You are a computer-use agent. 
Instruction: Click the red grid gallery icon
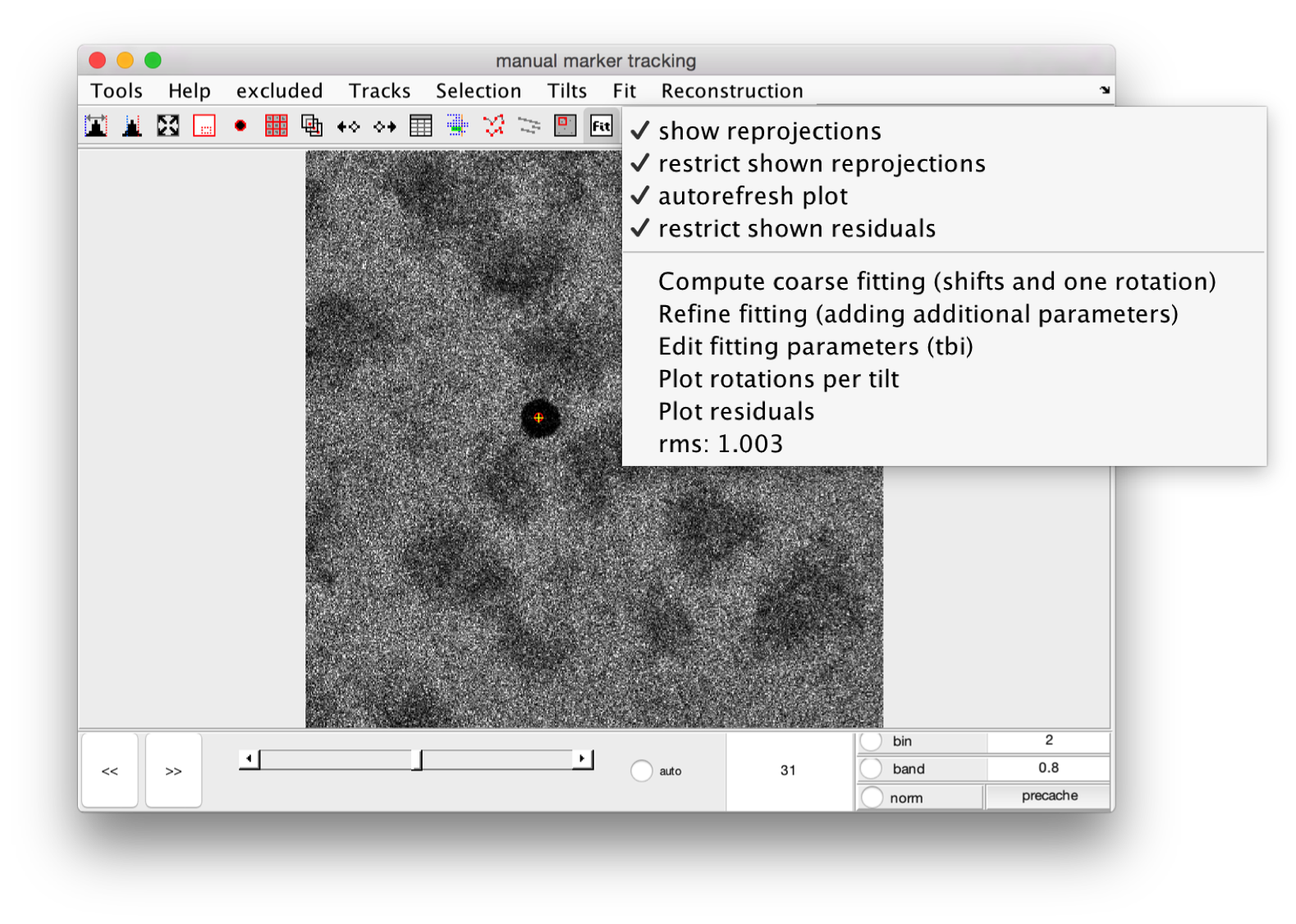(276, 126)
